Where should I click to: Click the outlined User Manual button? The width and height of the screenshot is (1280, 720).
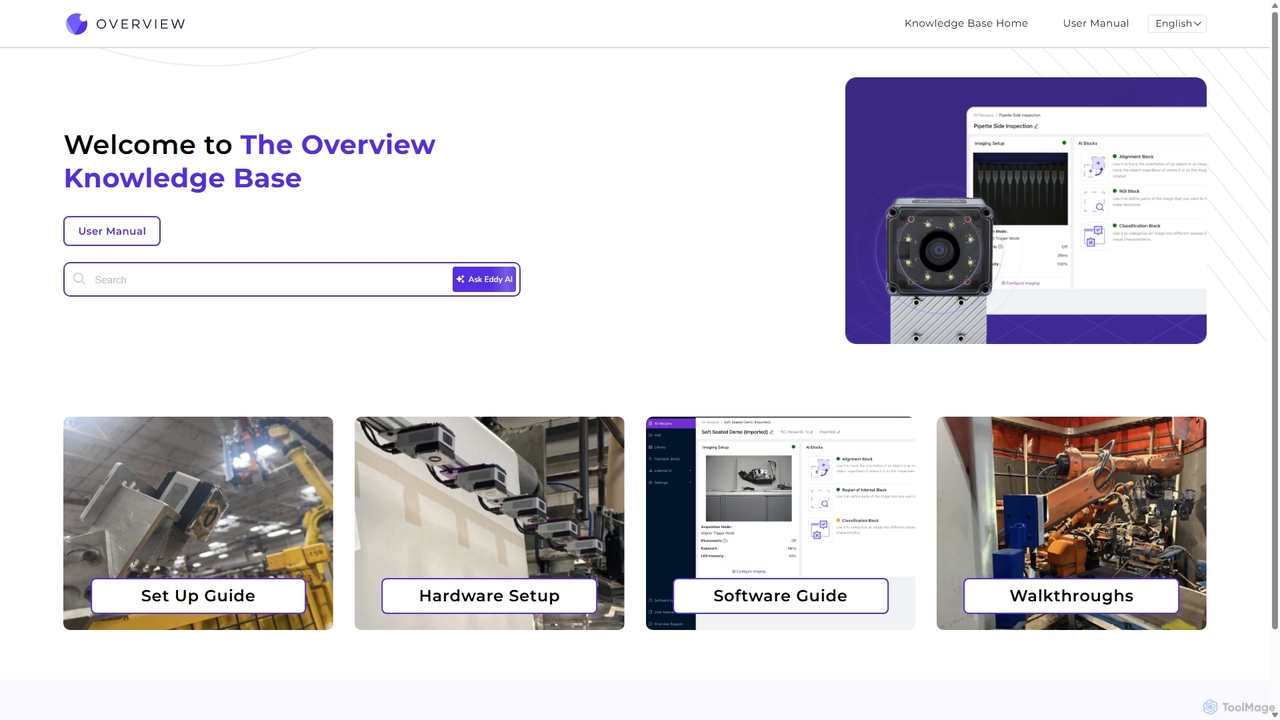point(112,231)
